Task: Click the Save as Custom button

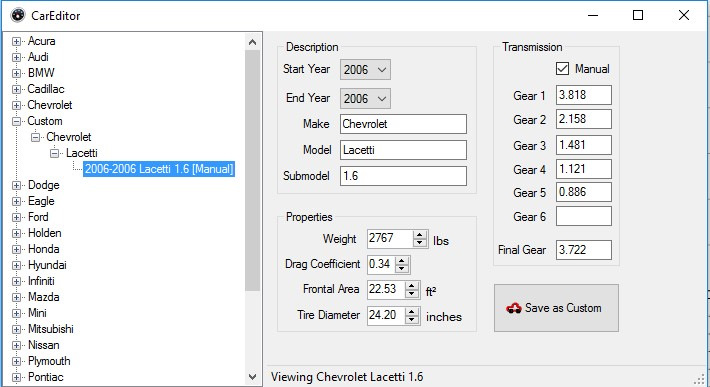Action: pyautogui.click(x=556, y=308)
